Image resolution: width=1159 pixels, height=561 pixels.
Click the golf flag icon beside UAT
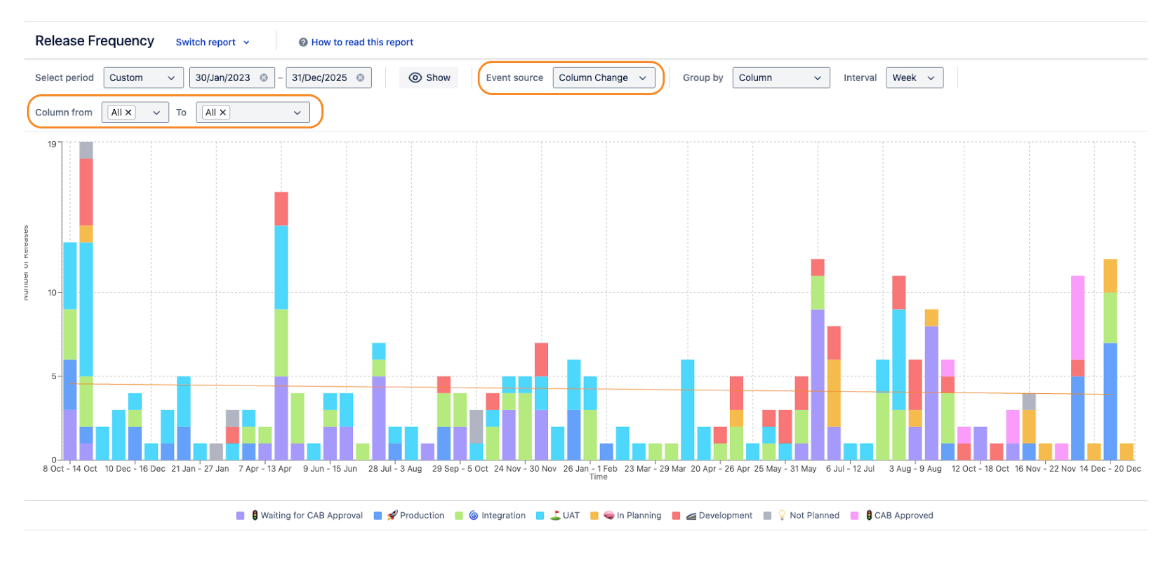pyautogui.click(x=554, y=515)
